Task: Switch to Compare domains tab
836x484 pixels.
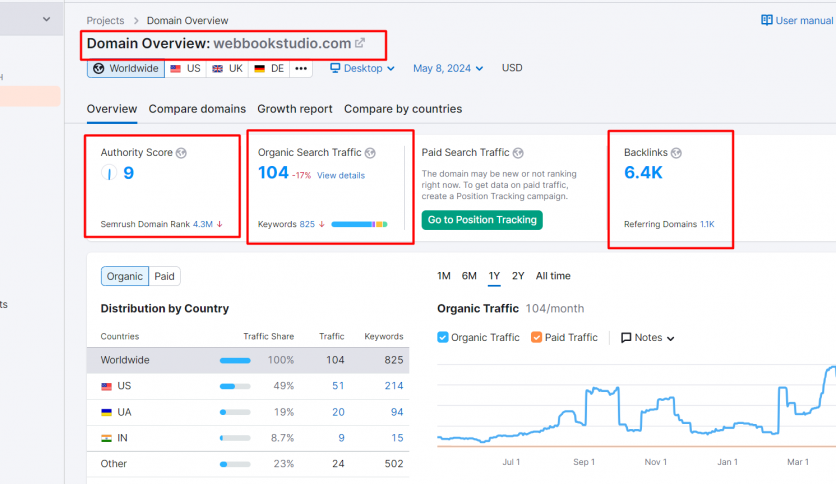Action: click(197, 109)
